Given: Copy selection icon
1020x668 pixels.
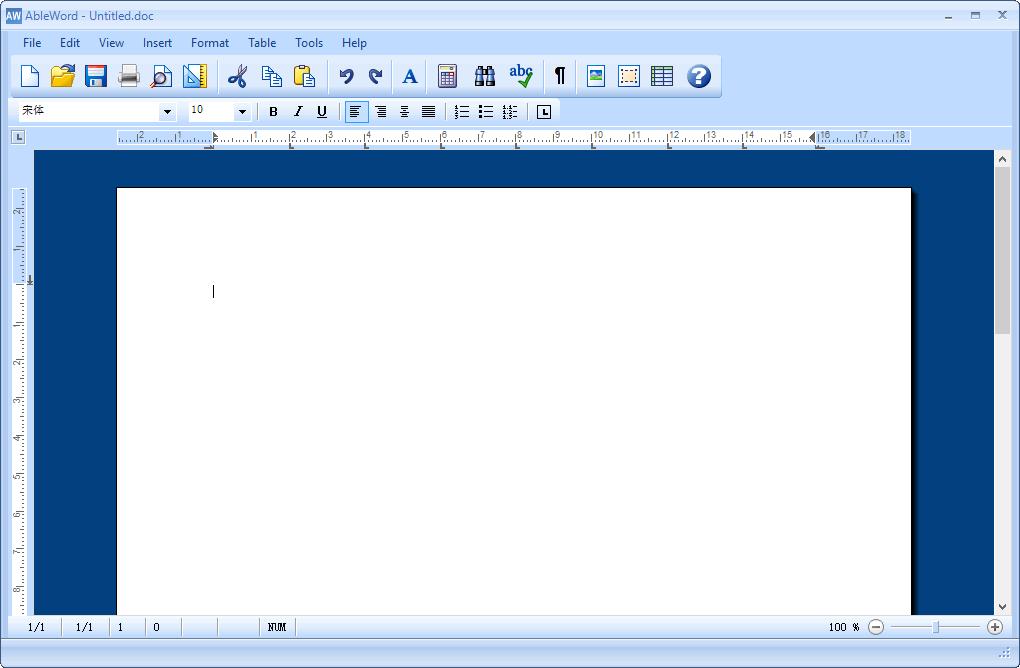Looking at the screenshot, I should click(271, 76).
